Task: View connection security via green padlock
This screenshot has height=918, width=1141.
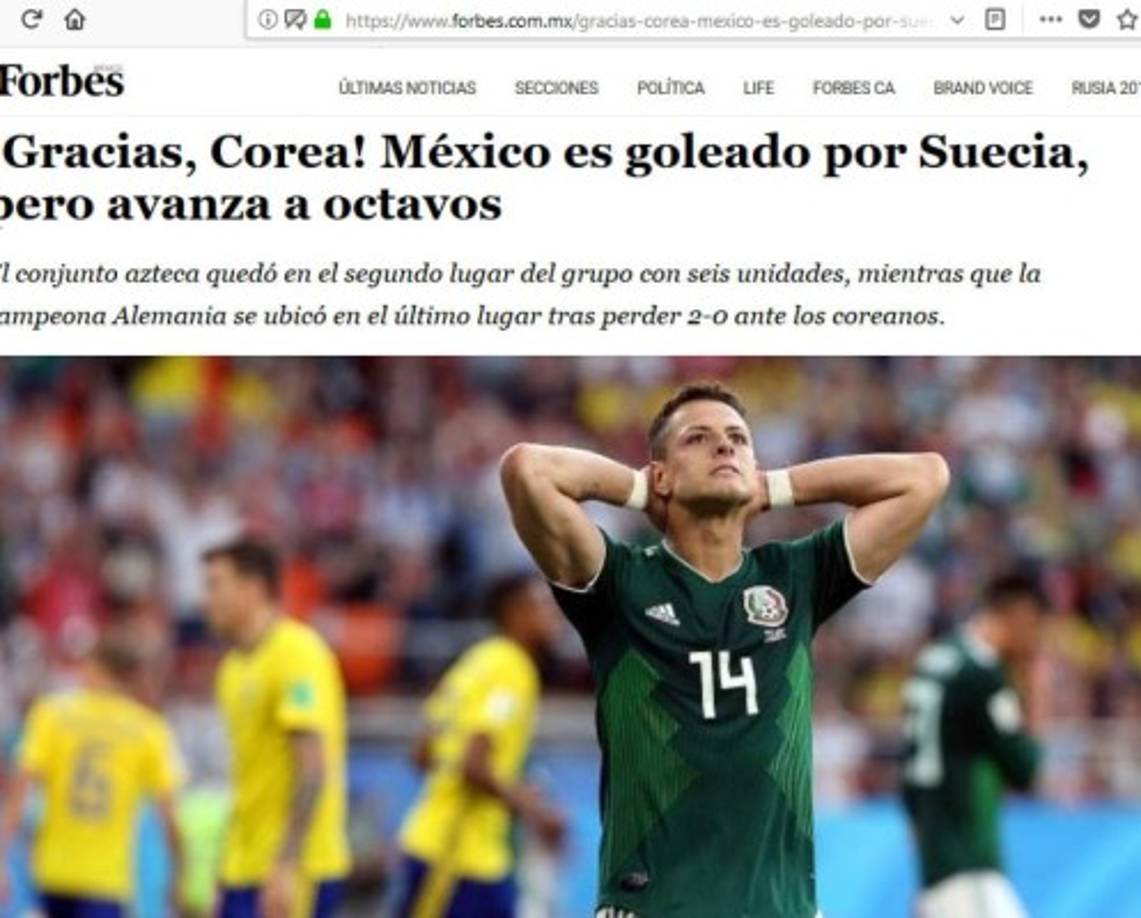Action: click(x=322, y=20)
